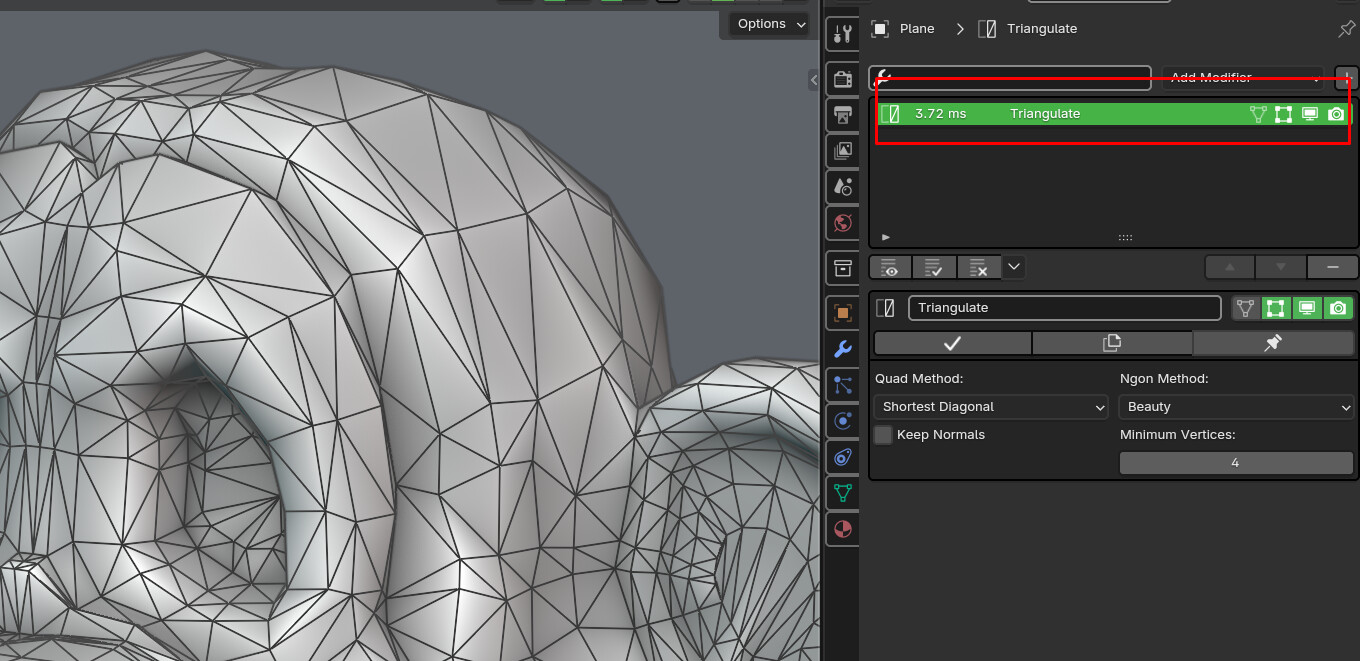Open the Add Modifier dropdown
The height and width of the screenshot is (661, 1360).
click(x=1242, y=77)
